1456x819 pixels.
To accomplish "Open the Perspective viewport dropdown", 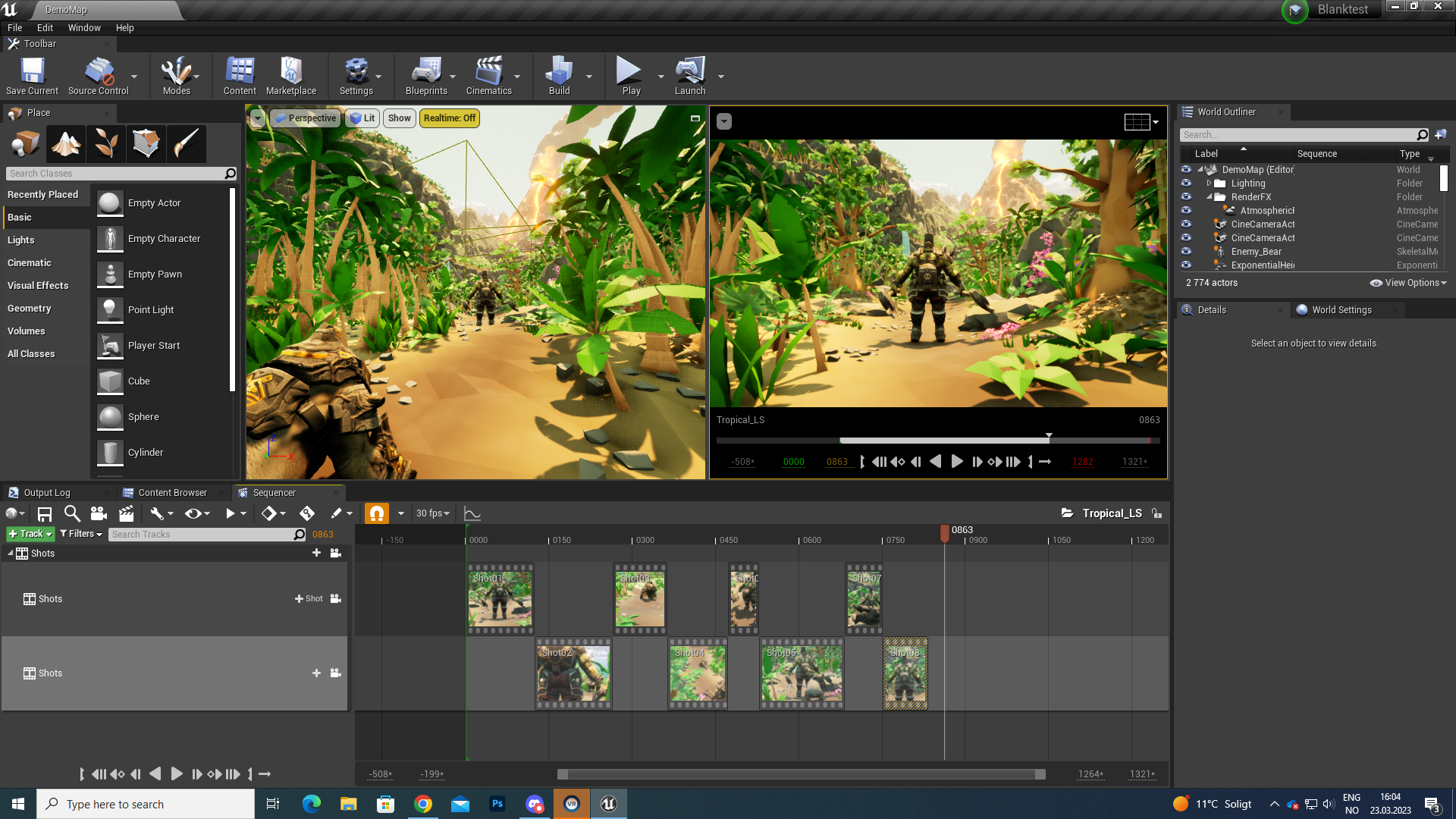I will coord(306,118).
